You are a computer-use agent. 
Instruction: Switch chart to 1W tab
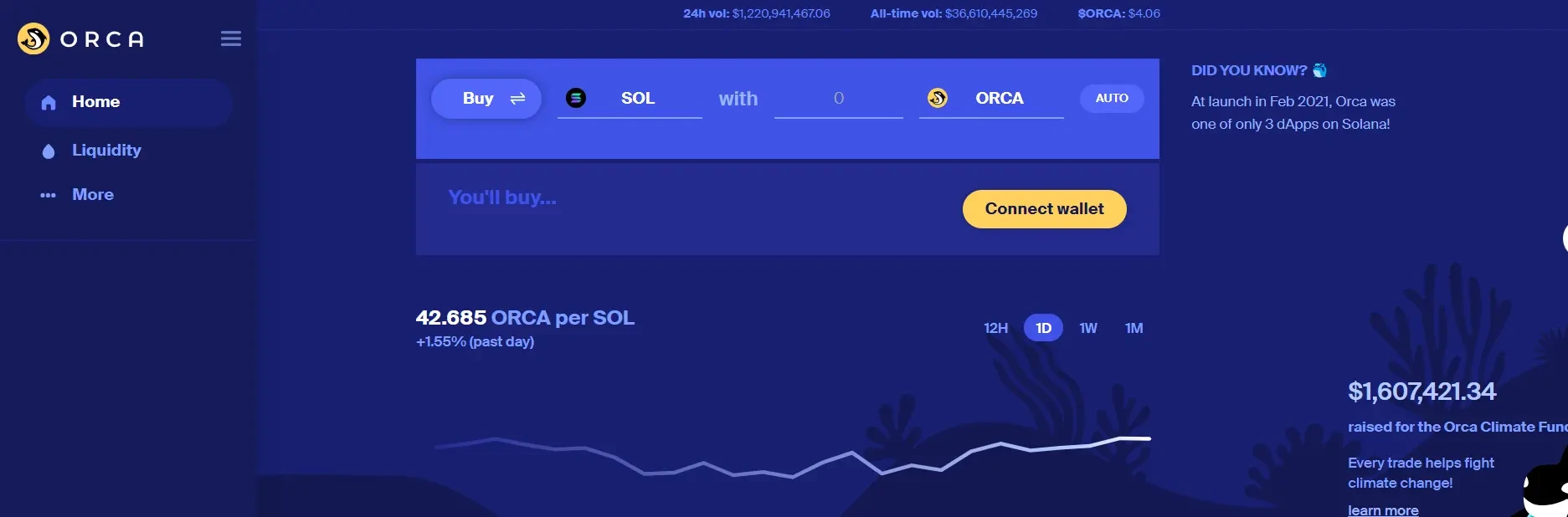click(1088, 328)
